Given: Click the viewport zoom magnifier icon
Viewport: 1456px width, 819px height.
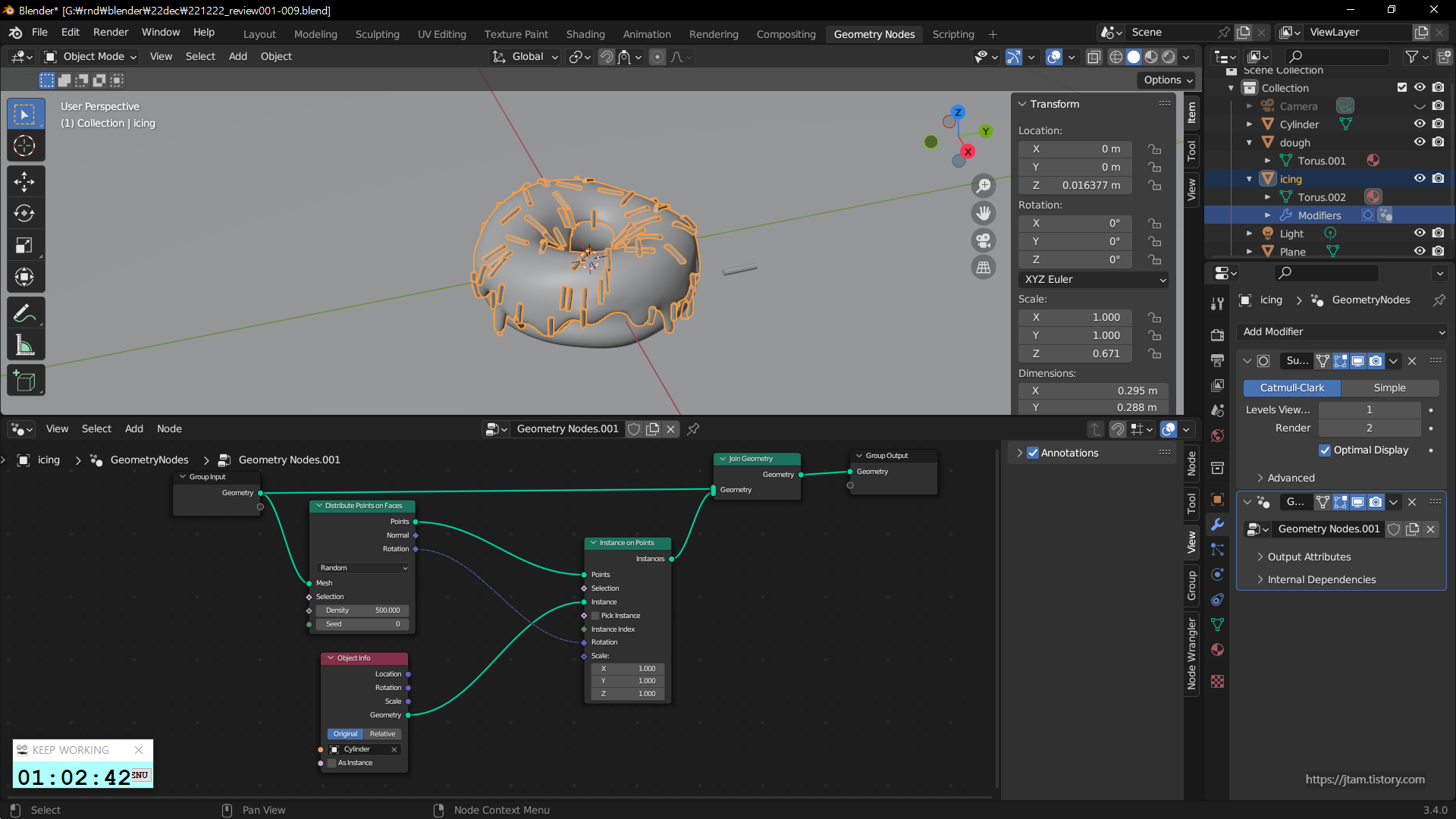Looking at the screenshot, I should 984,186.
